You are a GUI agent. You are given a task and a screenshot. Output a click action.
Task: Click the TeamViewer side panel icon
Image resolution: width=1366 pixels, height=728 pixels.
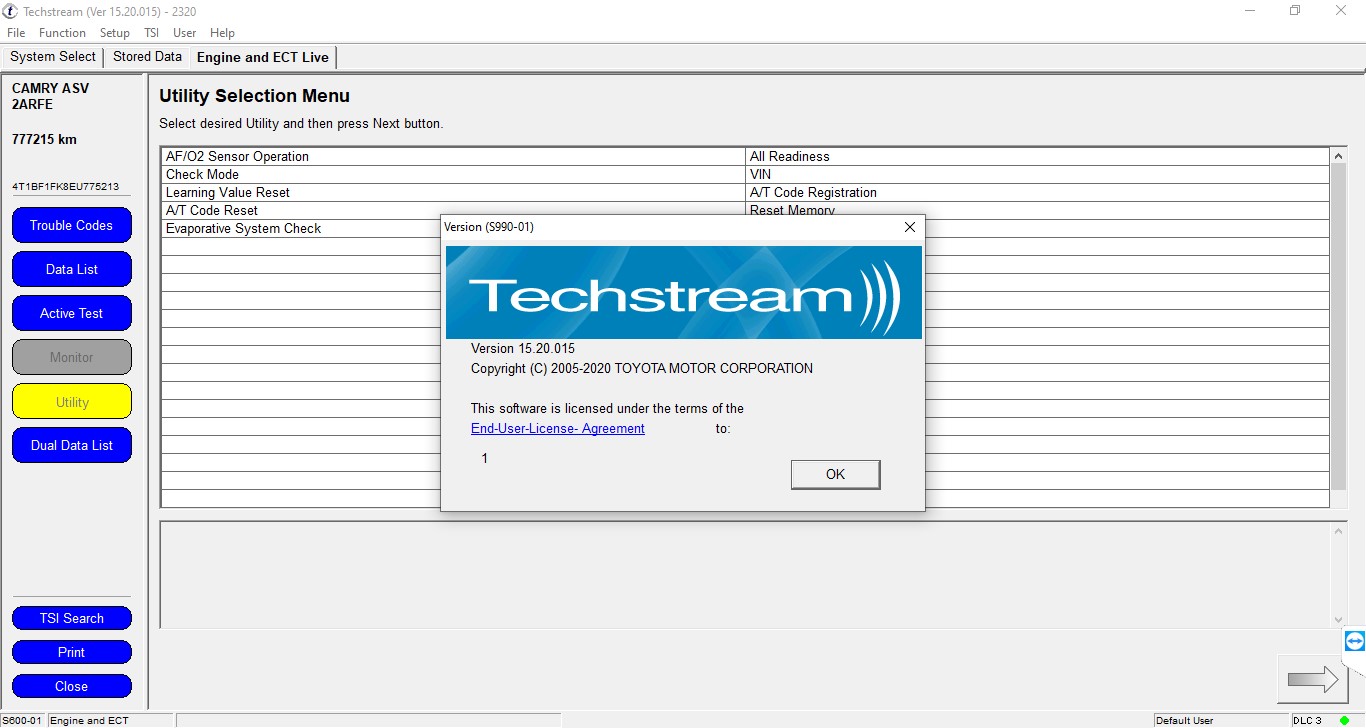click(x=1355, y=641)
